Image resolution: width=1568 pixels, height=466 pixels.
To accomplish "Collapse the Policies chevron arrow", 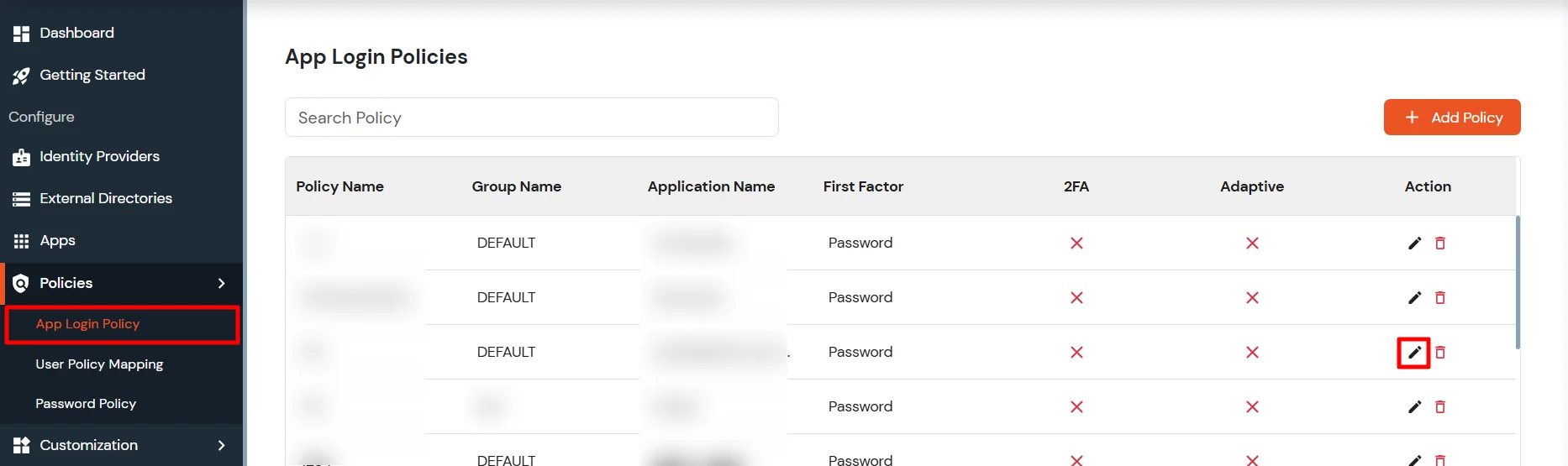I will point(222,283).
